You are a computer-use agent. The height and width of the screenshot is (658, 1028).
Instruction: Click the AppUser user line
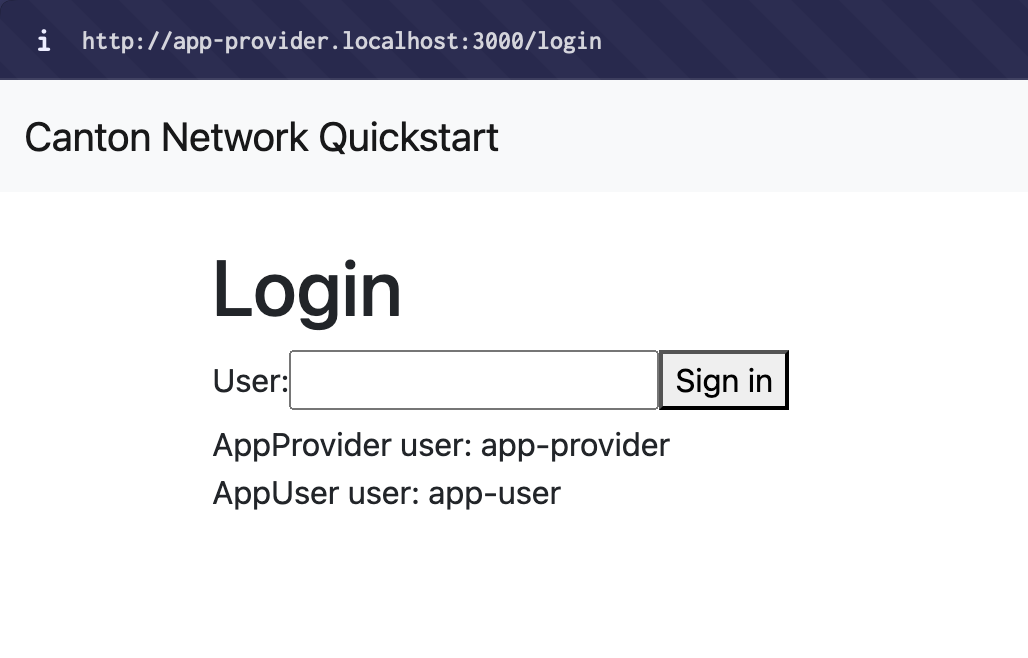[x=386, y=493]
